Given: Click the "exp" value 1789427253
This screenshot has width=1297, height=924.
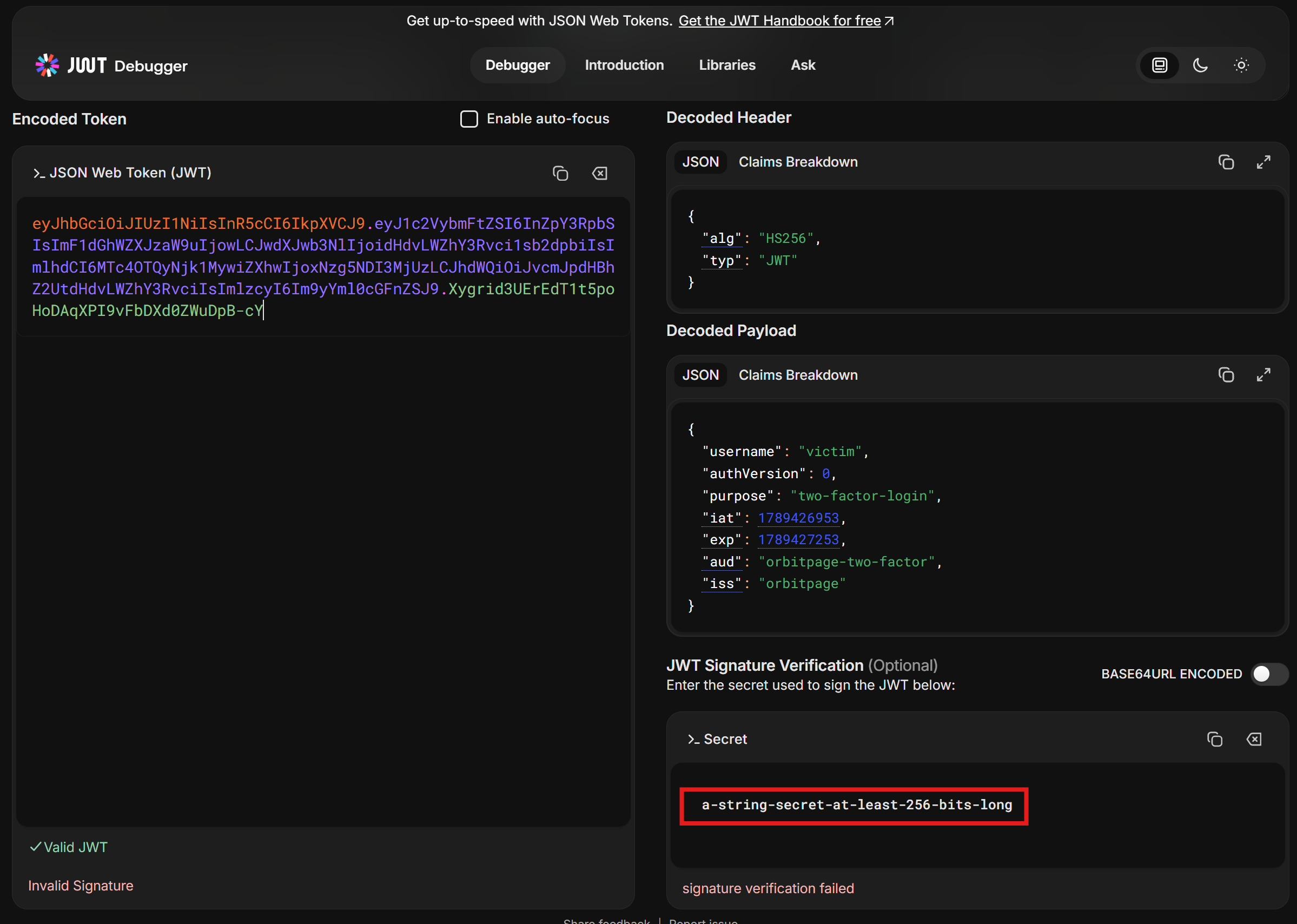Looking at the screenshot, I should pos(798,539).
